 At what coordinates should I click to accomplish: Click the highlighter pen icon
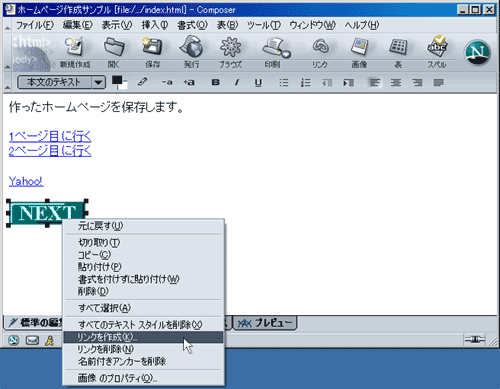[143, 82]
